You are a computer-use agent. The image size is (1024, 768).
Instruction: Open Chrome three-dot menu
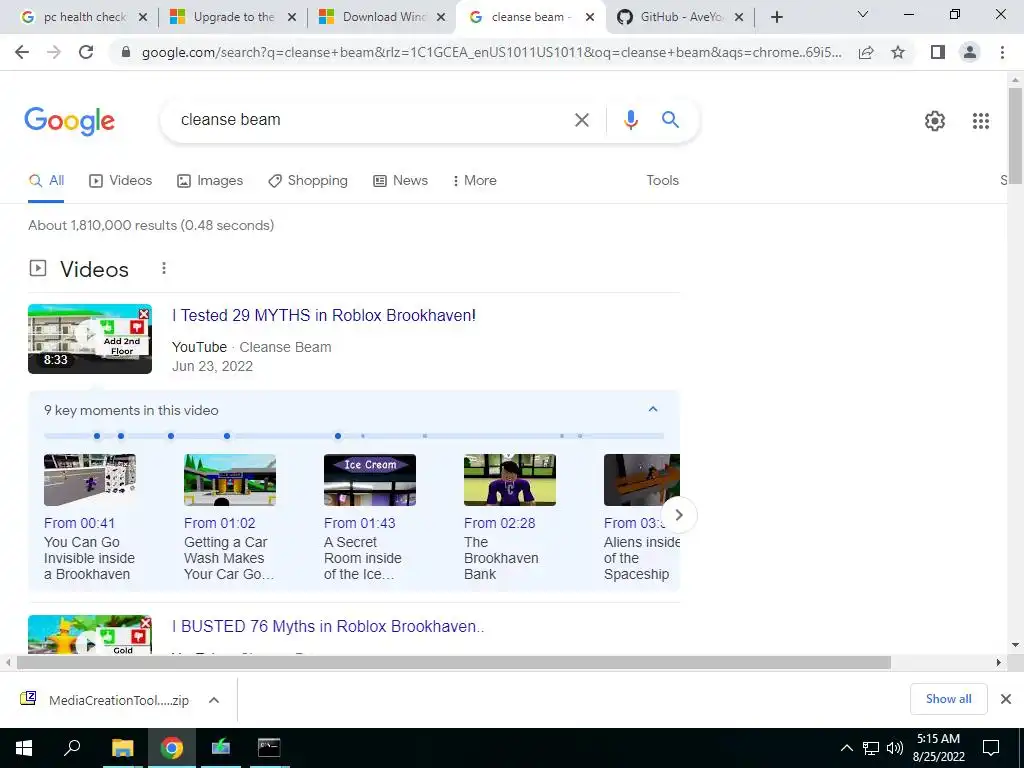pyautogui.click(x=1002, y=52)
